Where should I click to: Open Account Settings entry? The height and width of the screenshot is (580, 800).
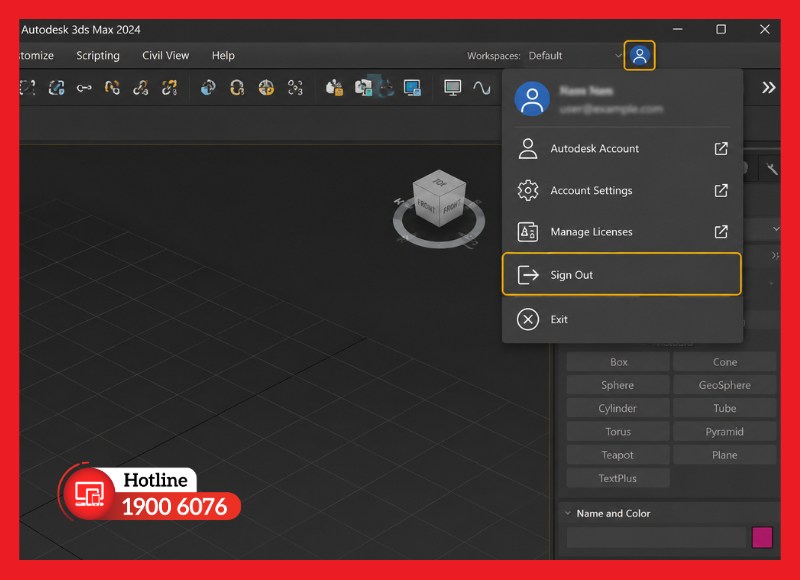click(x=621, y=190)
